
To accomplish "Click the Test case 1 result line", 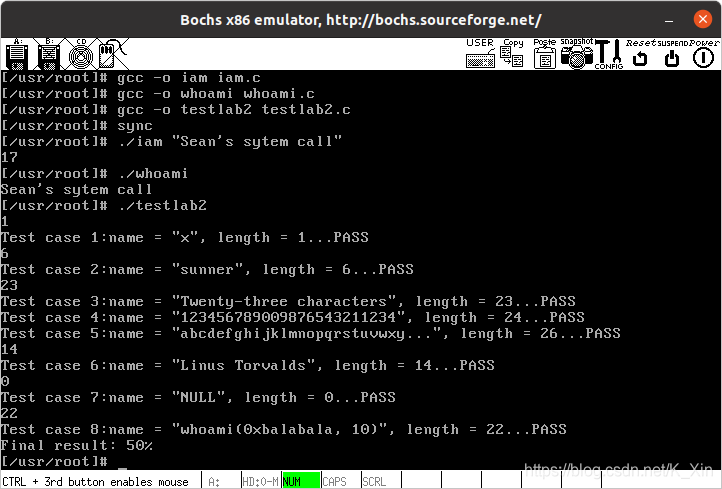I will tap(185, 238).
